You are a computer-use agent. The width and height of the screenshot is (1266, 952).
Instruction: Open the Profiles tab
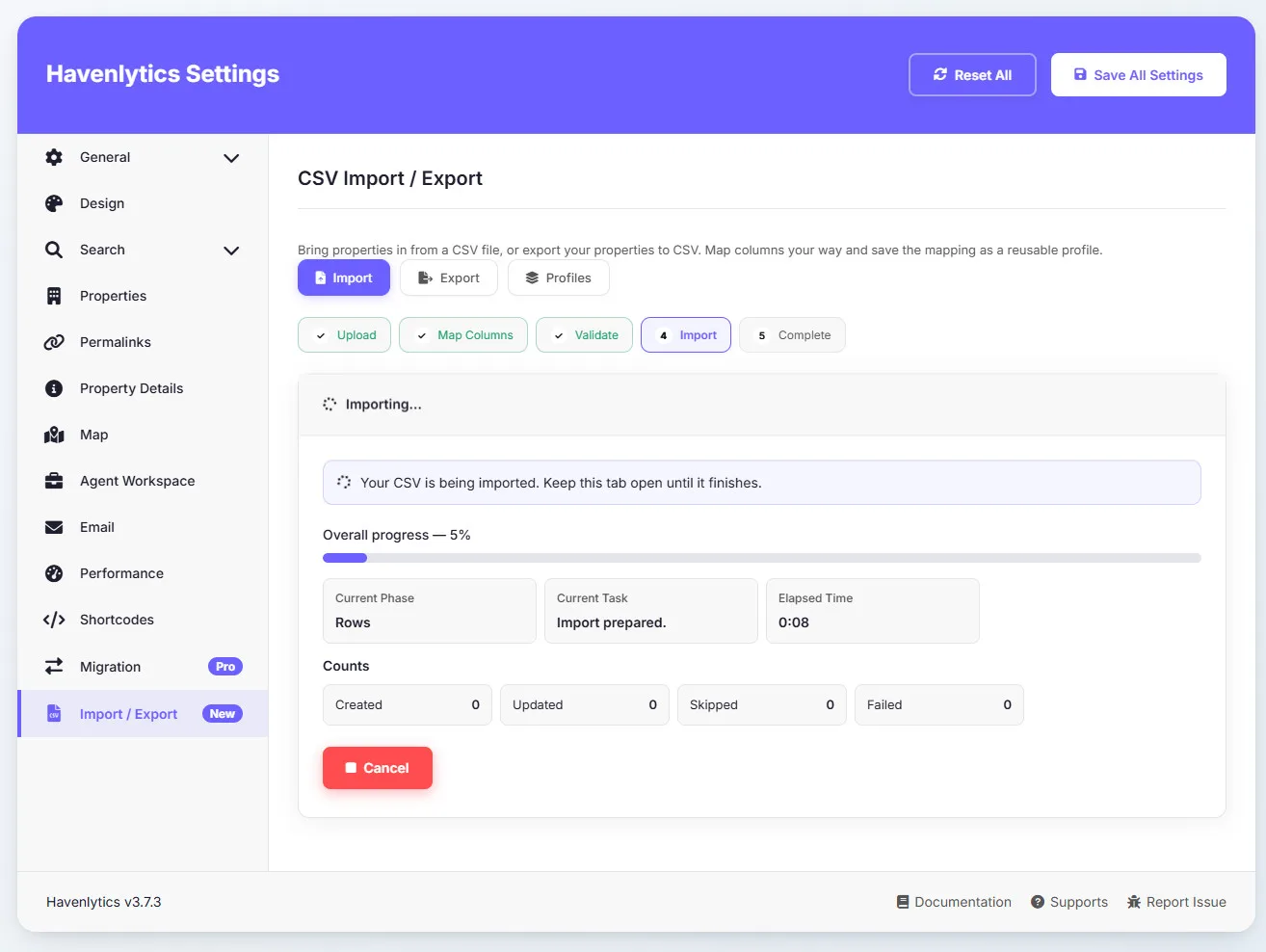(x=559, y=278)
